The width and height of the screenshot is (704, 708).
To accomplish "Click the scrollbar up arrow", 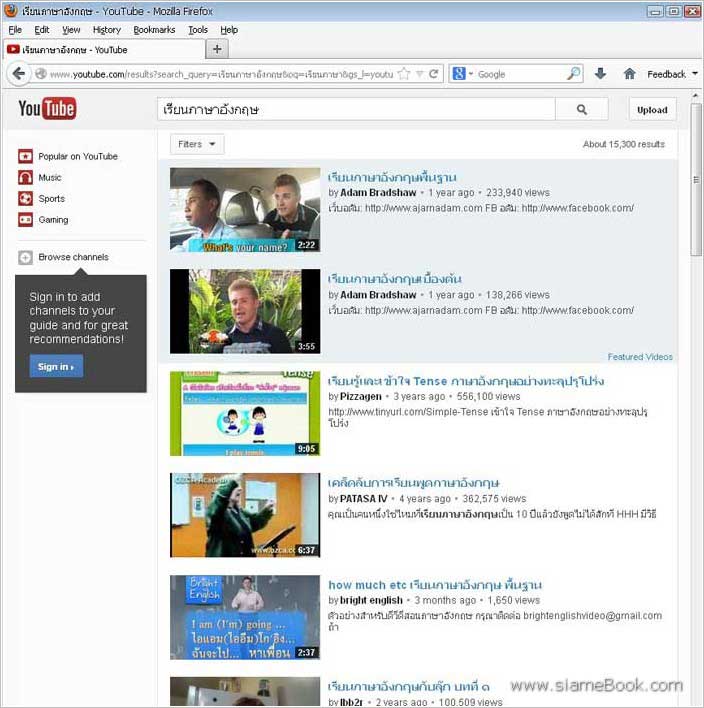I will (x=696, y=95).
